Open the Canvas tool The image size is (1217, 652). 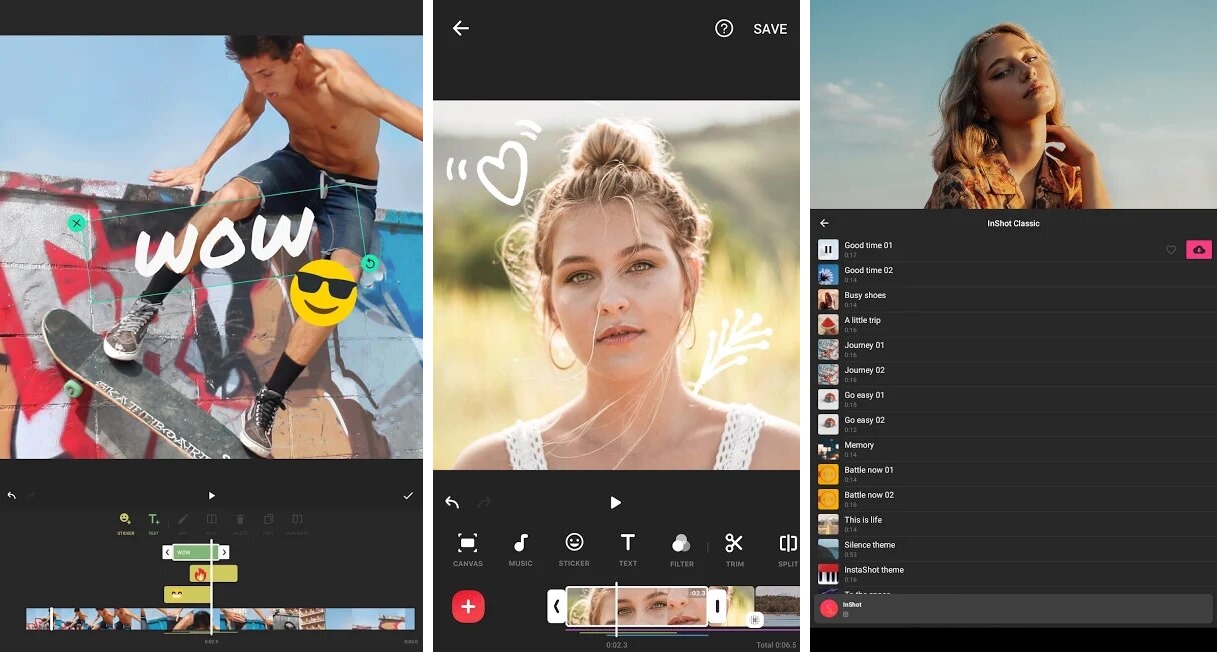(467, 550)
